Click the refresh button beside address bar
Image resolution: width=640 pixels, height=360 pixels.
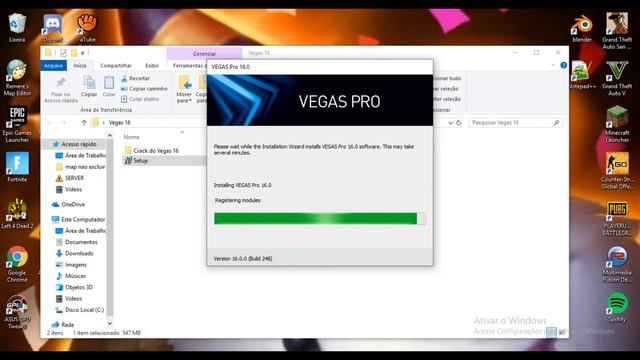coord(459,122)
